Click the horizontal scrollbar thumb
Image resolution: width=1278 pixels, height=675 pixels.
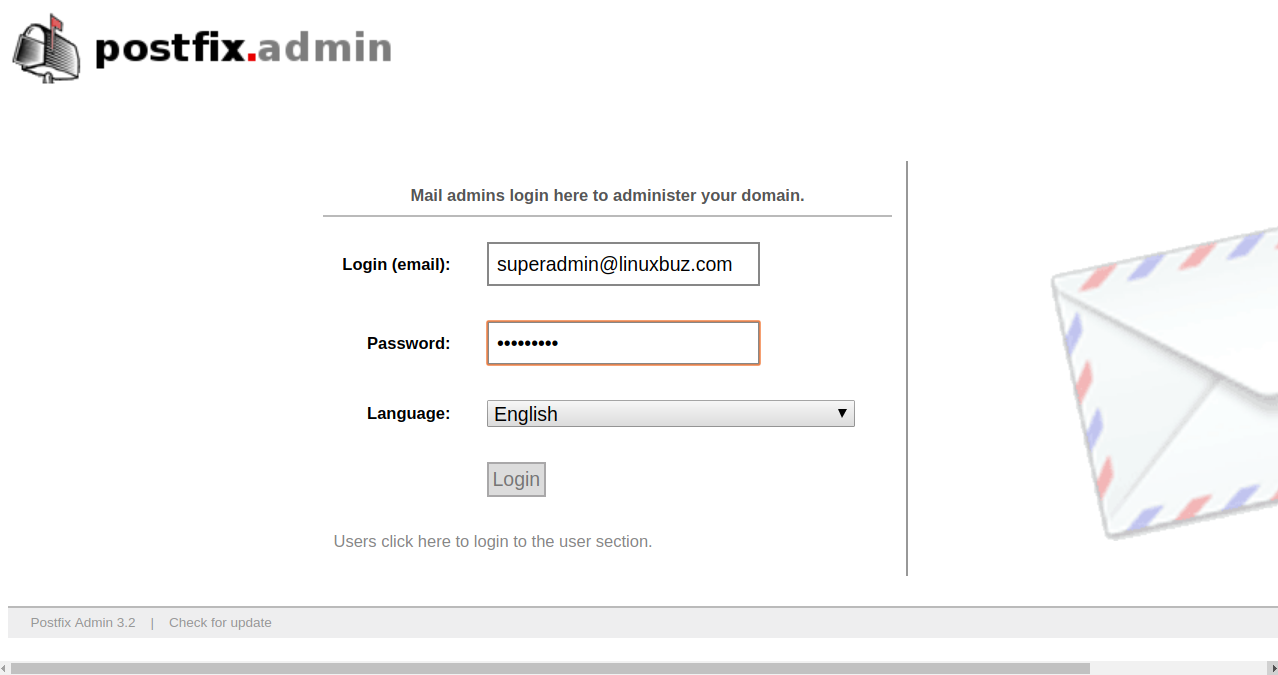(550, 668)
